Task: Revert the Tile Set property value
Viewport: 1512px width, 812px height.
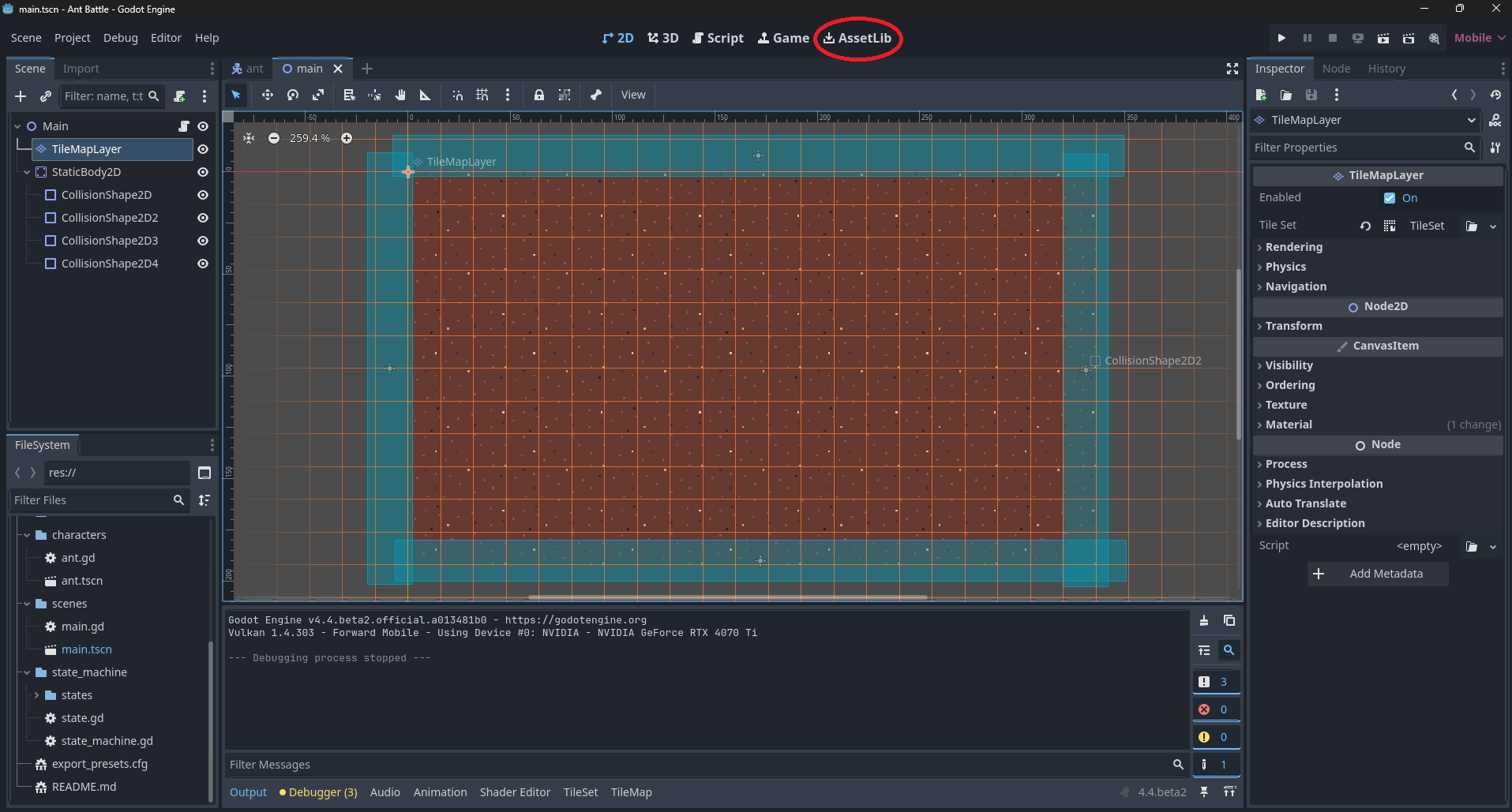Action: (x=1365, y=226)
